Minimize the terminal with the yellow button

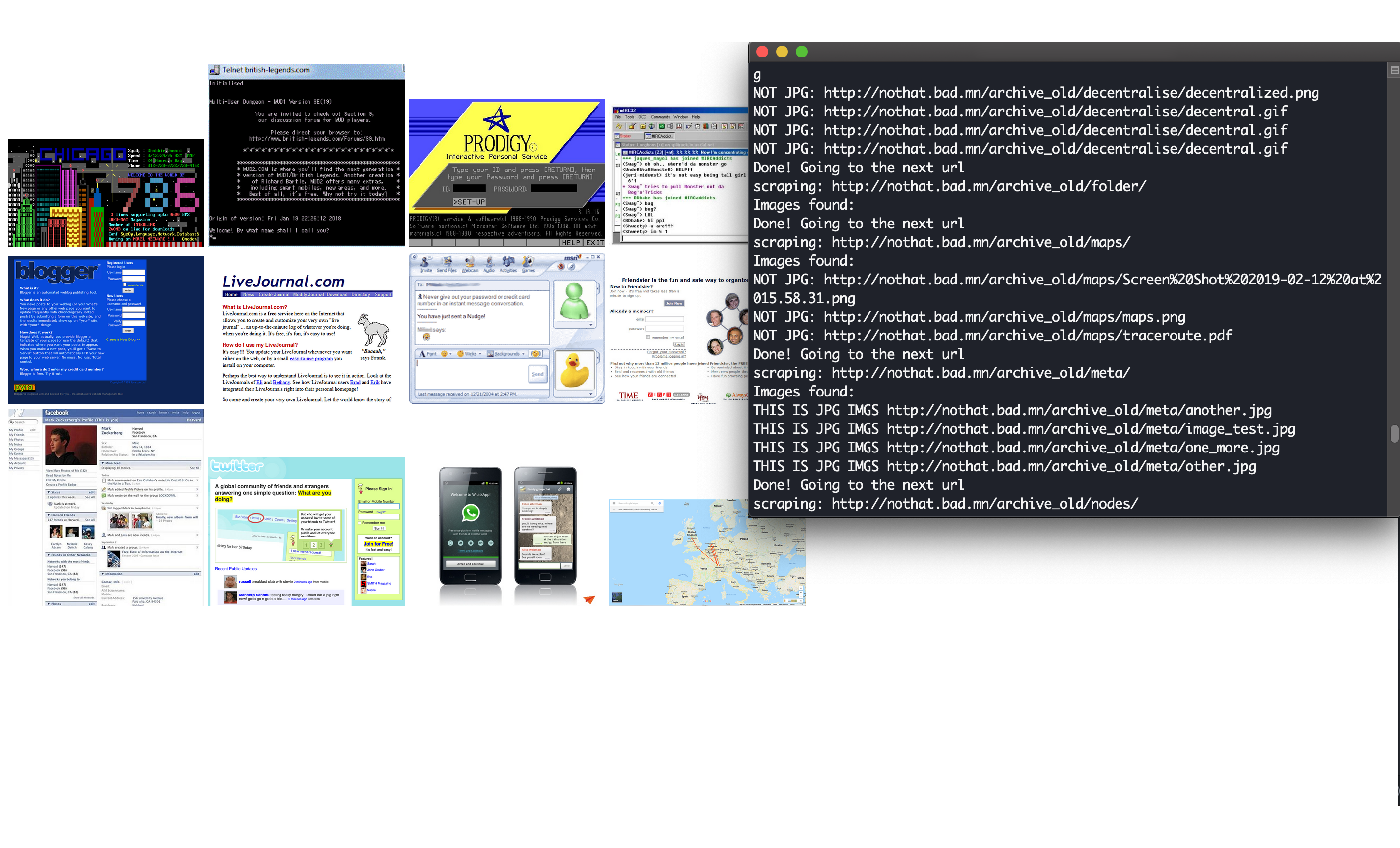click(782, 52)
